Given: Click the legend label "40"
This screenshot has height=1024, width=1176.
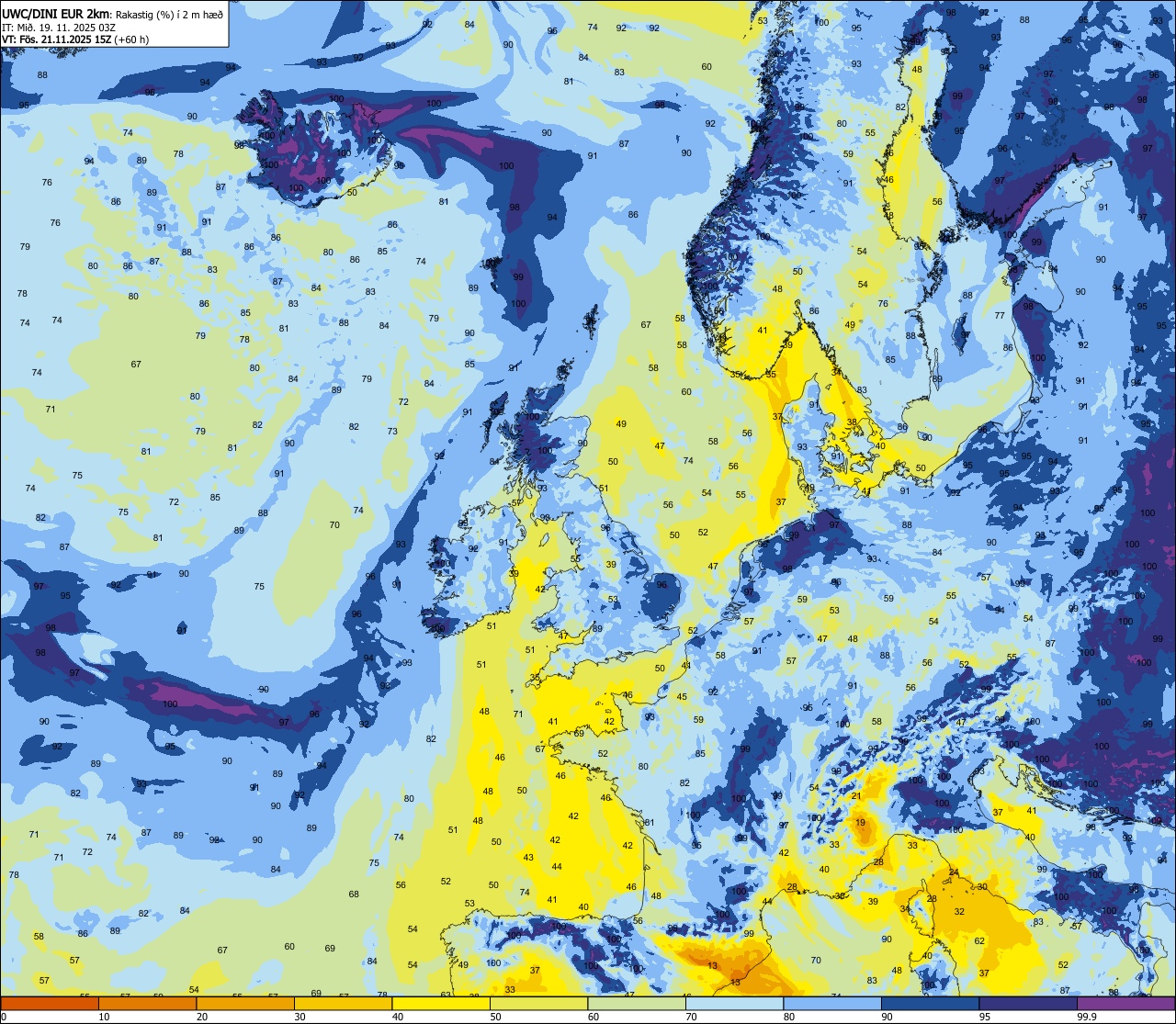Looking at the screenshot, I should click(398, 1017).
